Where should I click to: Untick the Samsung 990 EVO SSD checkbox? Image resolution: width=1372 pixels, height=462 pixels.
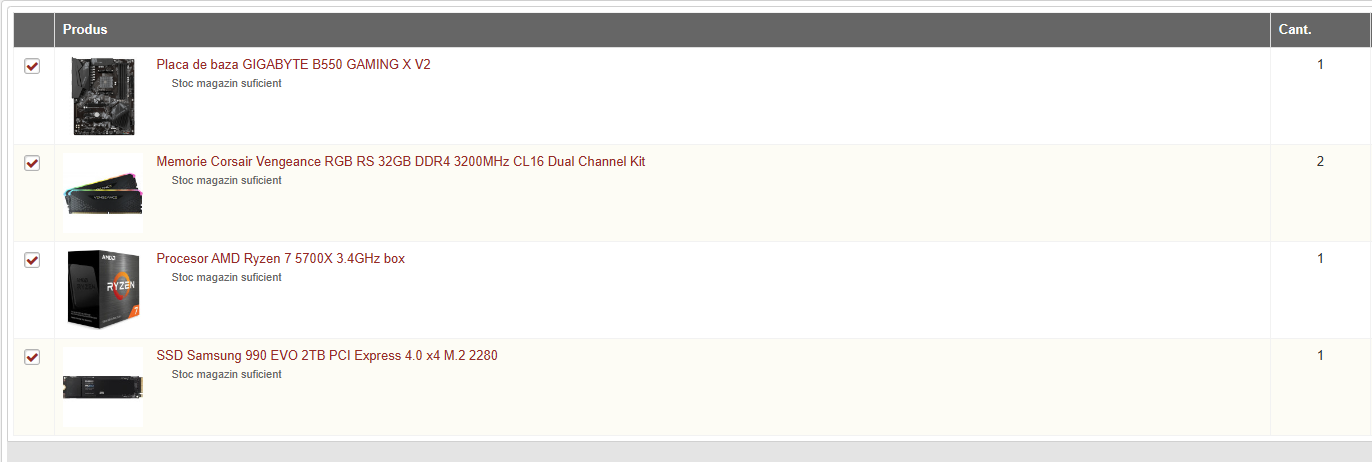point(32,357)
